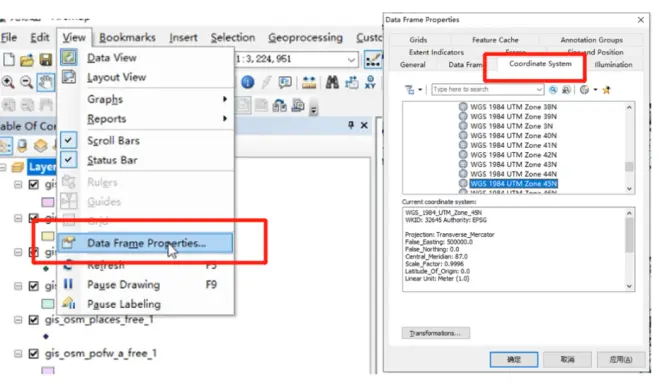
Task: Click the Clear Search icon
Action: pyautogui.click(x=567, y=90)
